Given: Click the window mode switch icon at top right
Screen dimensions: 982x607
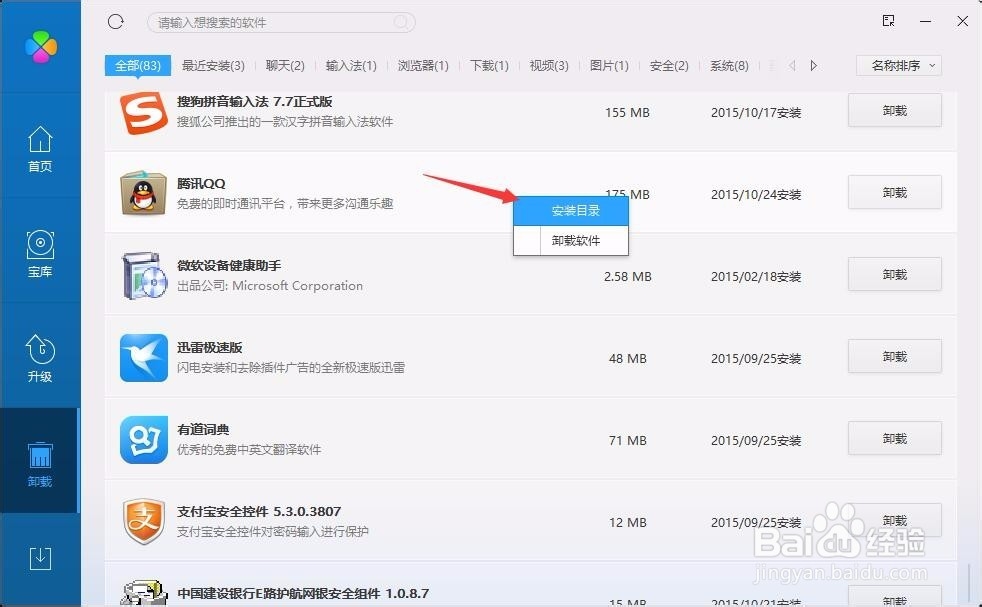Looking at the screenshot, I should point(888,21).
